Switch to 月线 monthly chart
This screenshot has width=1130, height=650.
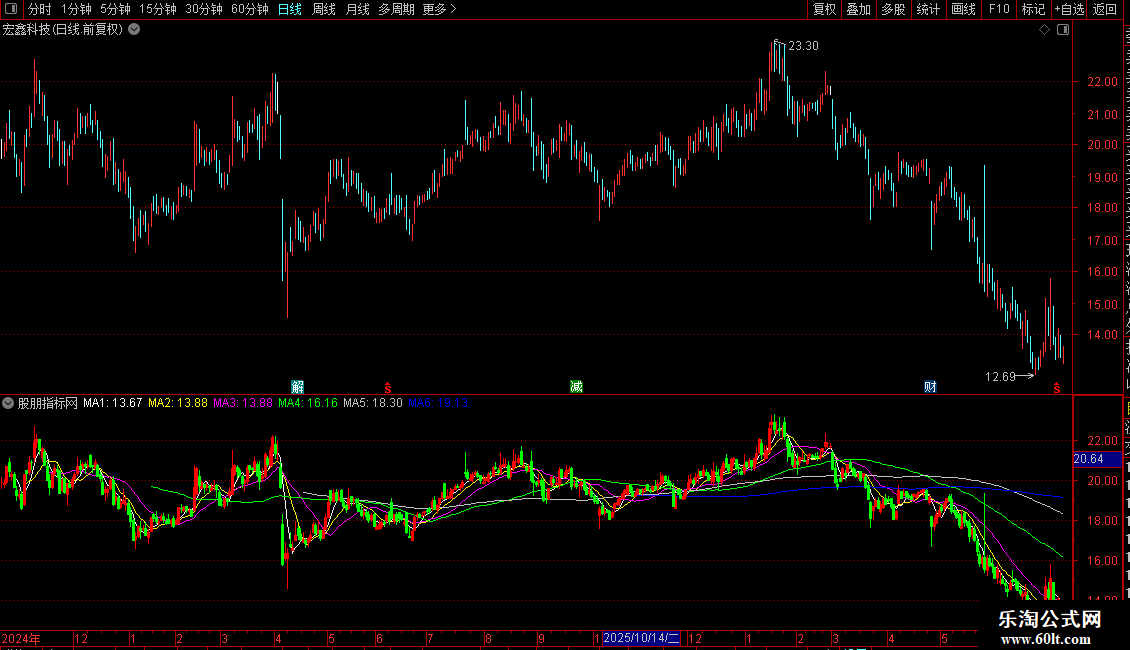pyautogui.click(x=357, y=9)
